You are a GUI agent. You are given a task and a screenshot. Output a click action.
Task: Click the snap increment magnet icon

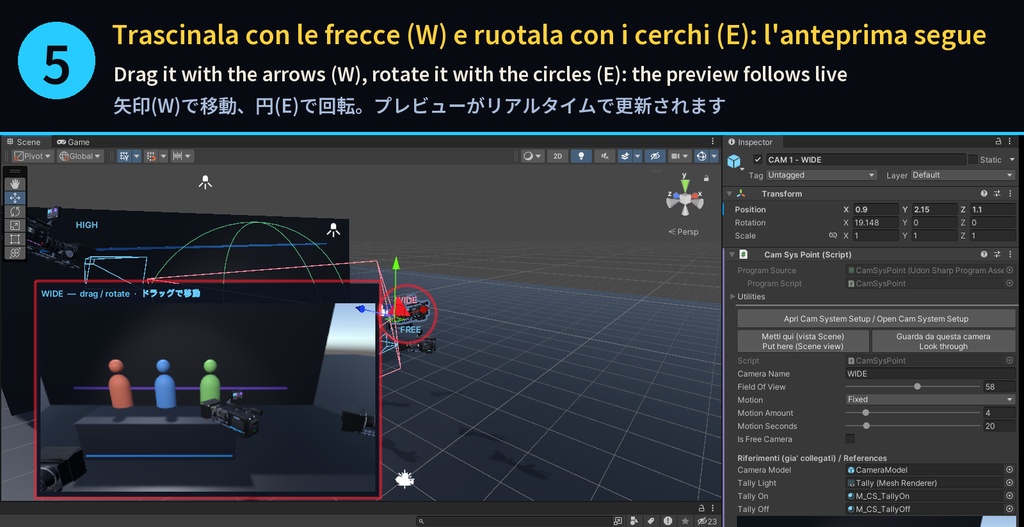pyautogui.click(x=152, y=156)
